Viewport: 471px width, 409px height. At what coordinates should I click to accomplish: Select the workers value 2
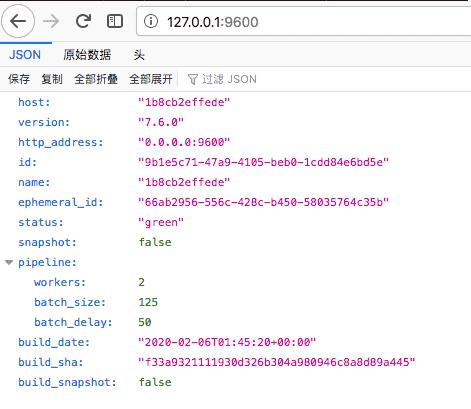[x=142, y=282]
